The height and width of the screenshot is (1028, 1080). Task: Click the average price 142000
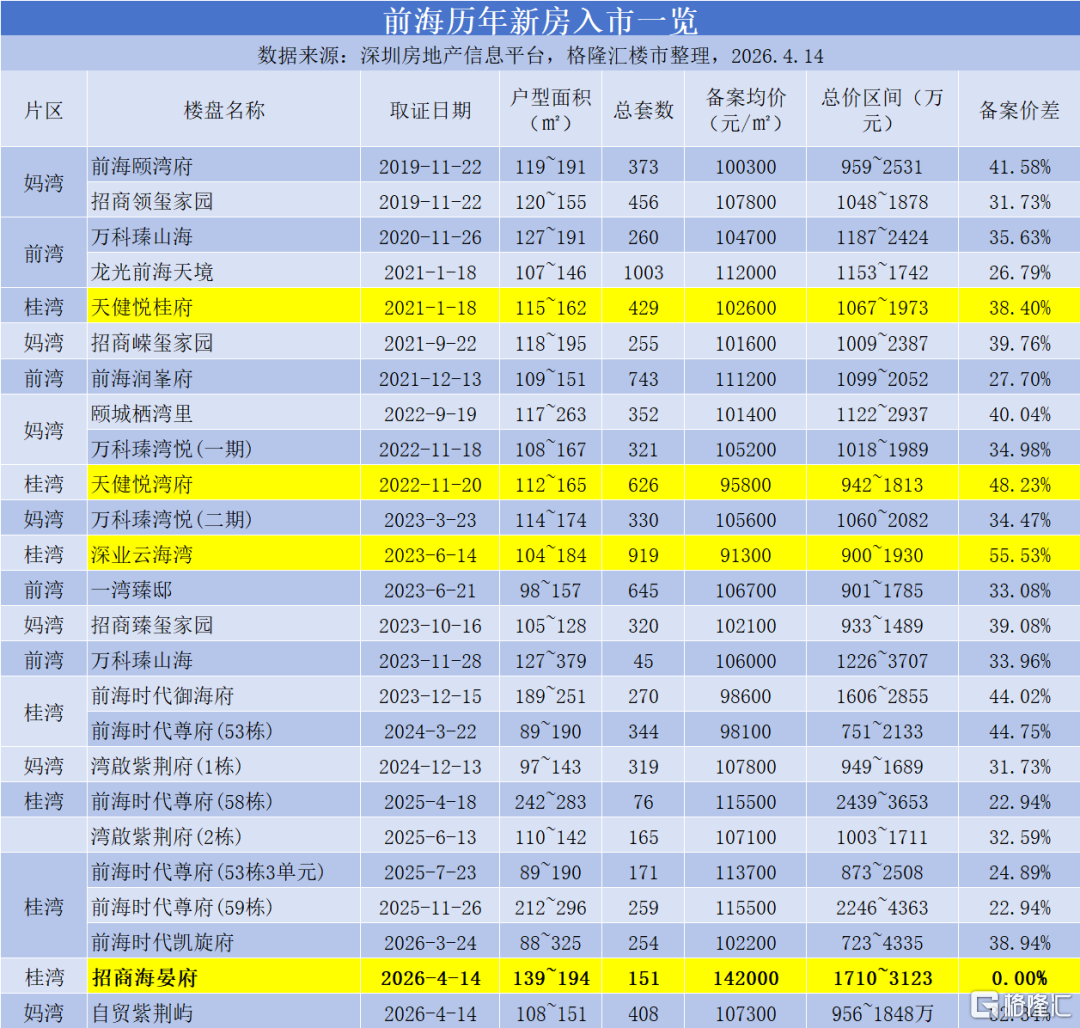746,978
